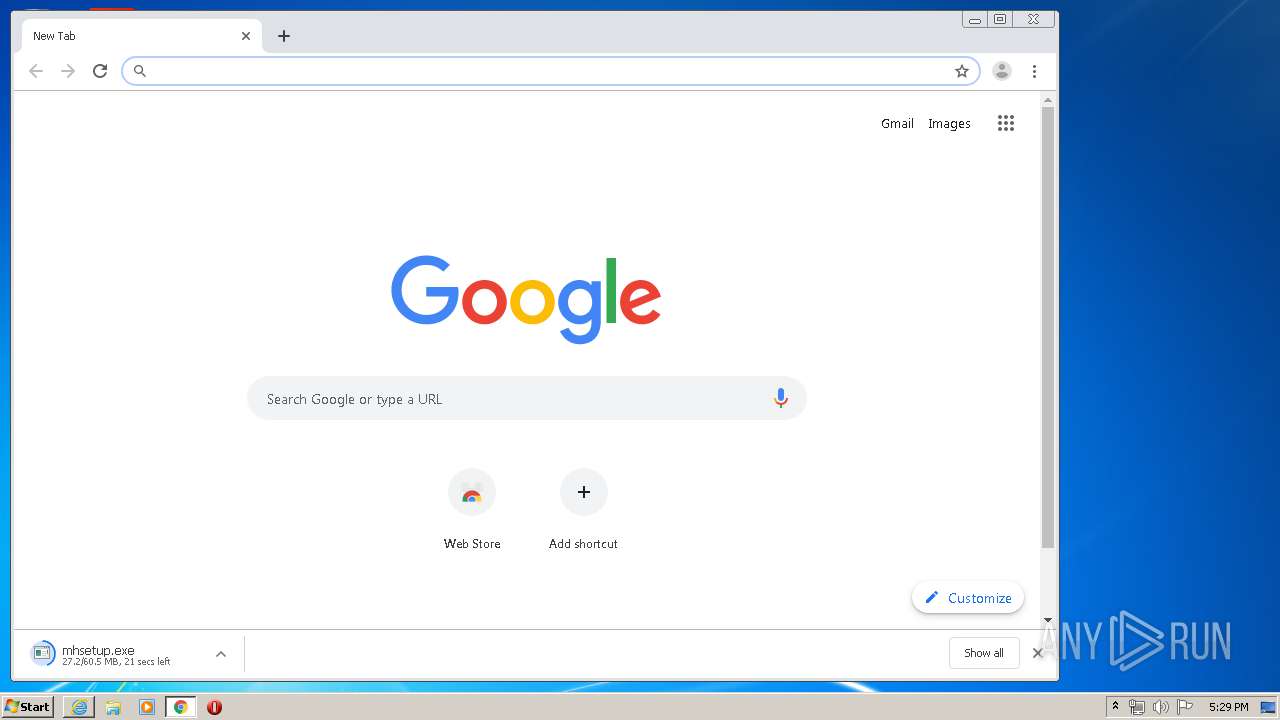Click the vertical scrollbar thumb
The height and width of the screenshot is (720, 1280).
1048,328
